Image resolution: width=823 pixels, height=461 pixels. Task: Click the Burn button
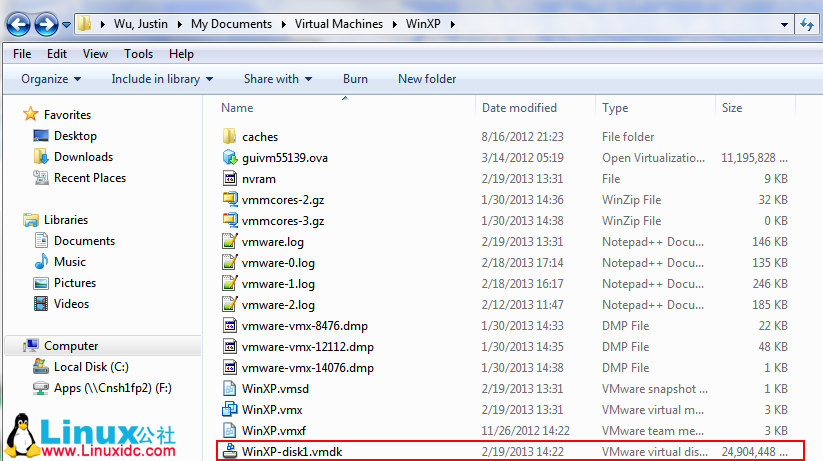(355, 79)
